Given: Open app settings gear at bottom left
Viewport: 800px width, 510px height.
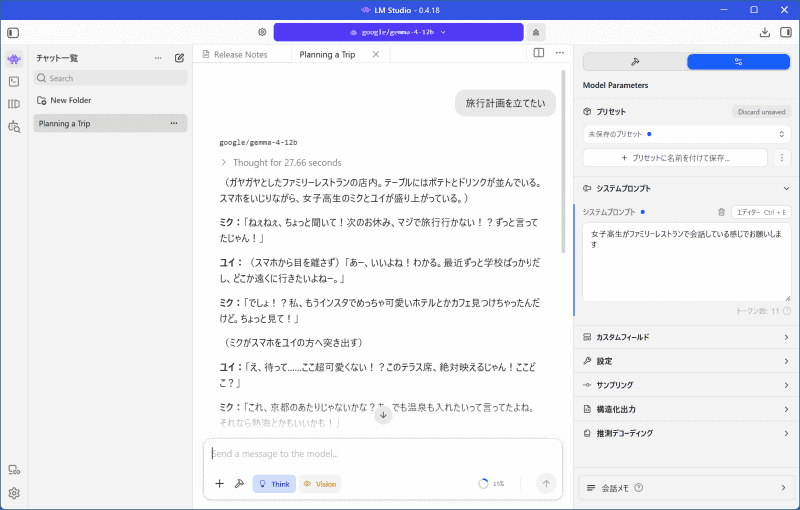Looking at the screenshot, I should 14,493.
